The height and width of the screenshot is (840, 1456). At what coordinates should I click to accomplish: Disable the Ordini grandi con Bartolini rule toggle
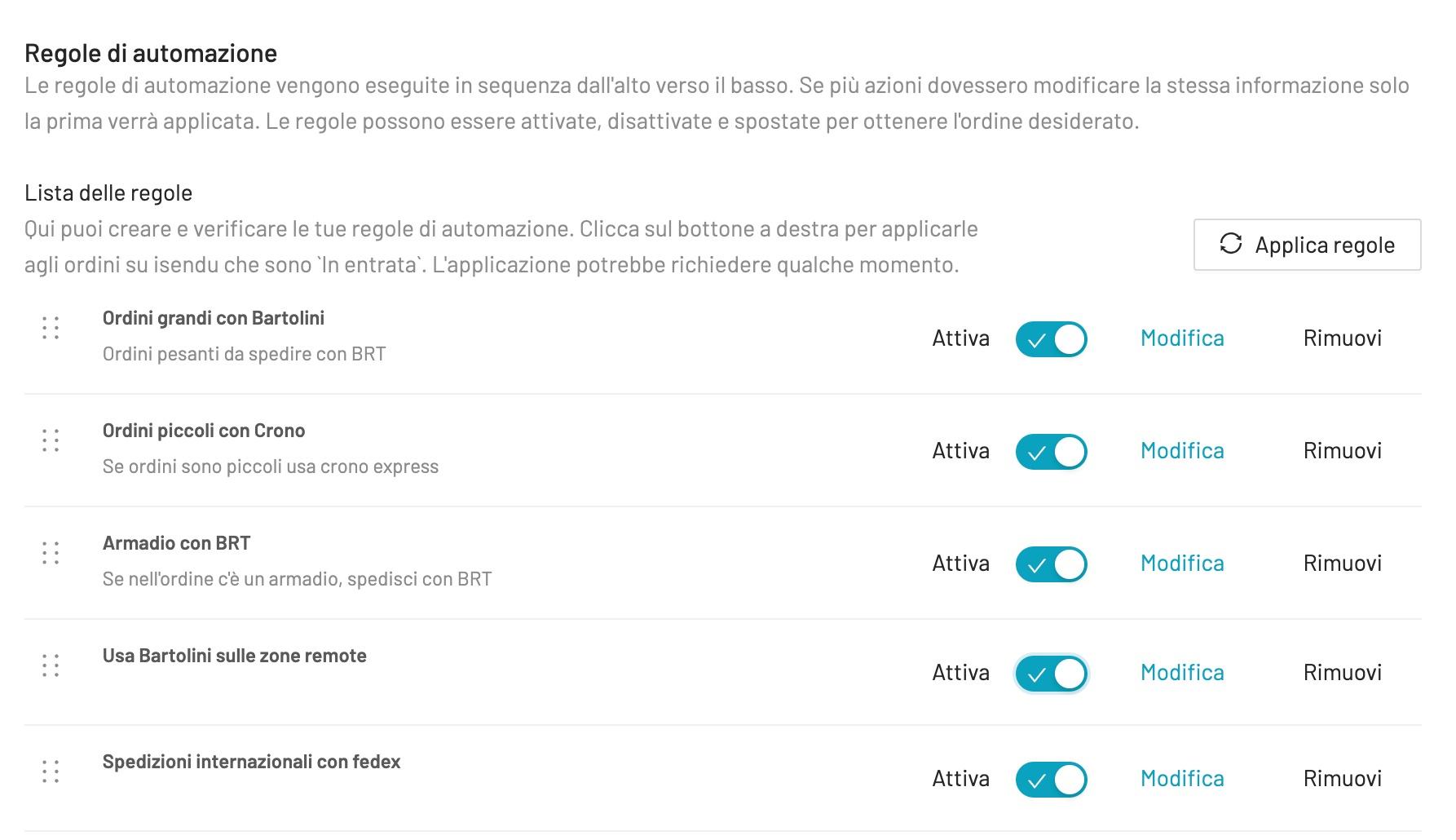pyautogui.click(x=1051, y=339)
